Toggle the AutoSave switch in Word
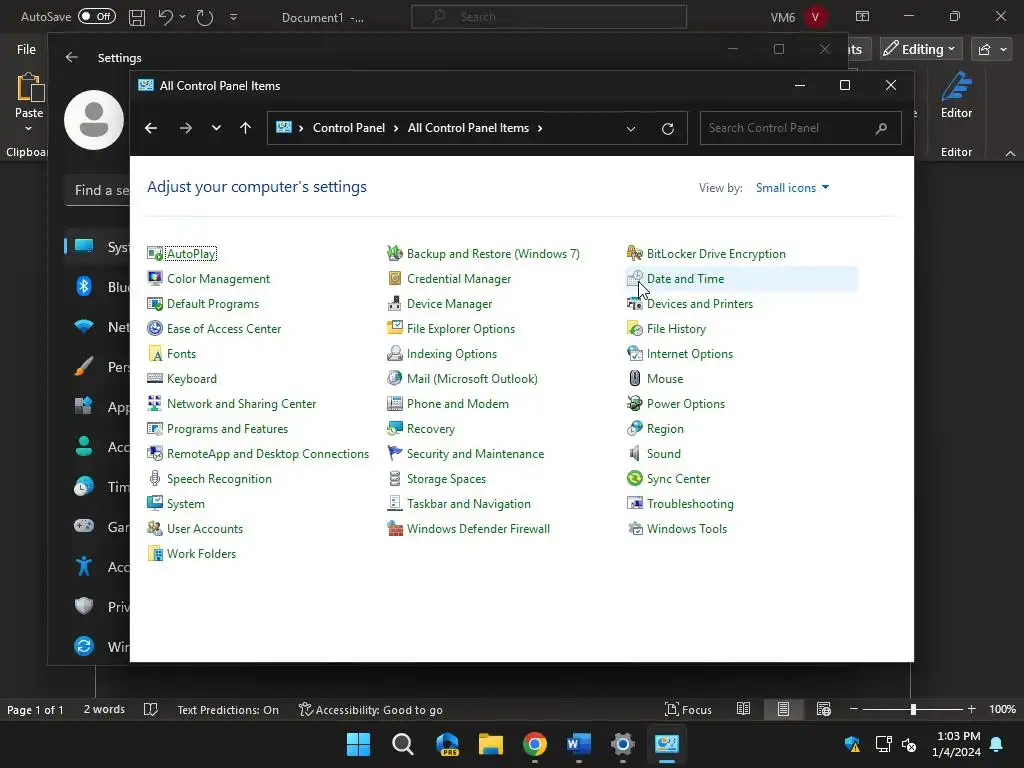The width and height of the screenshot is (1024, 768). coord(97,16)
